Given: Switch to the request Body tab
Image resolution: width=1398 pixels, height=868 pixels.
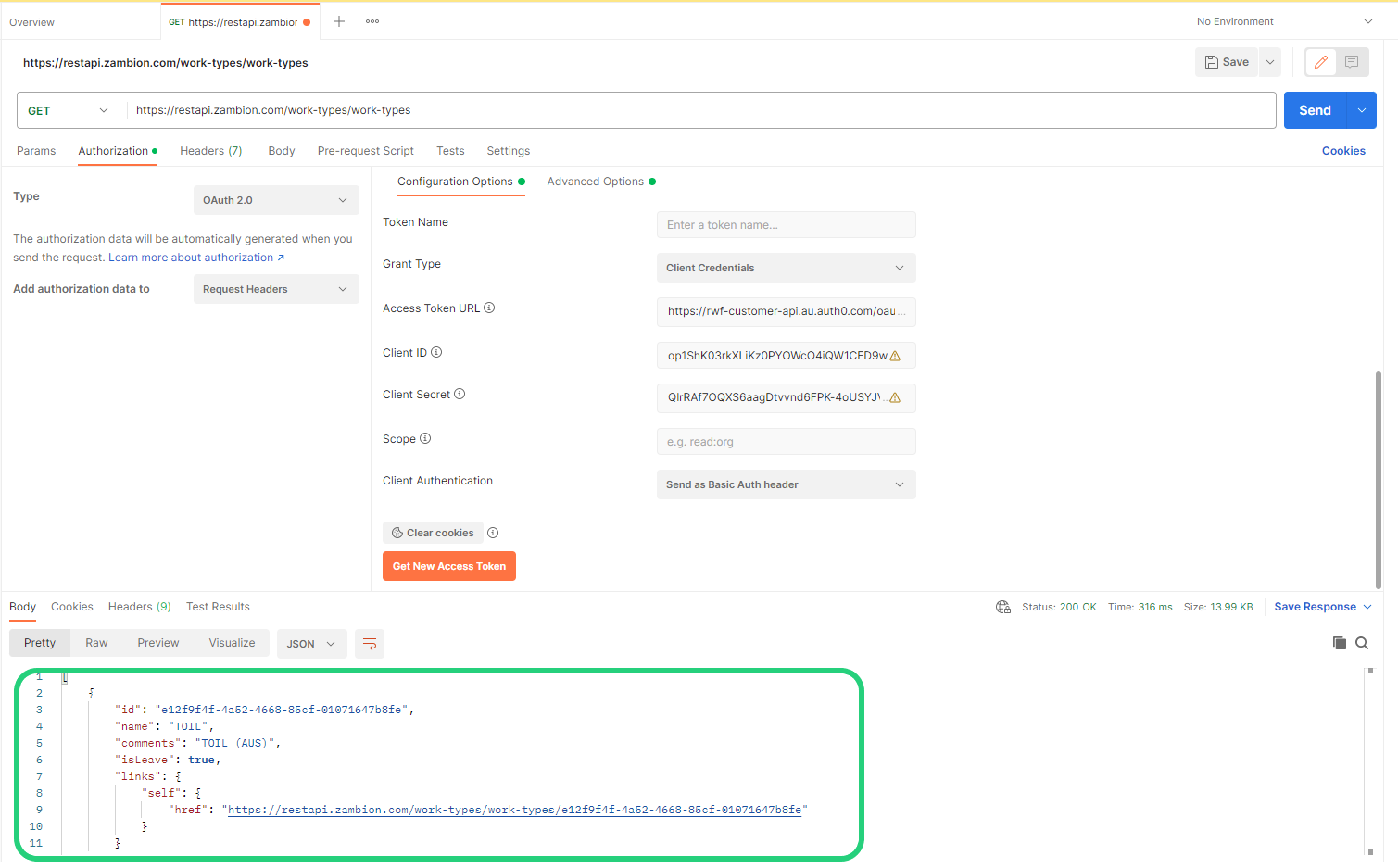Looking at the screenshot, I should (282, 151).
